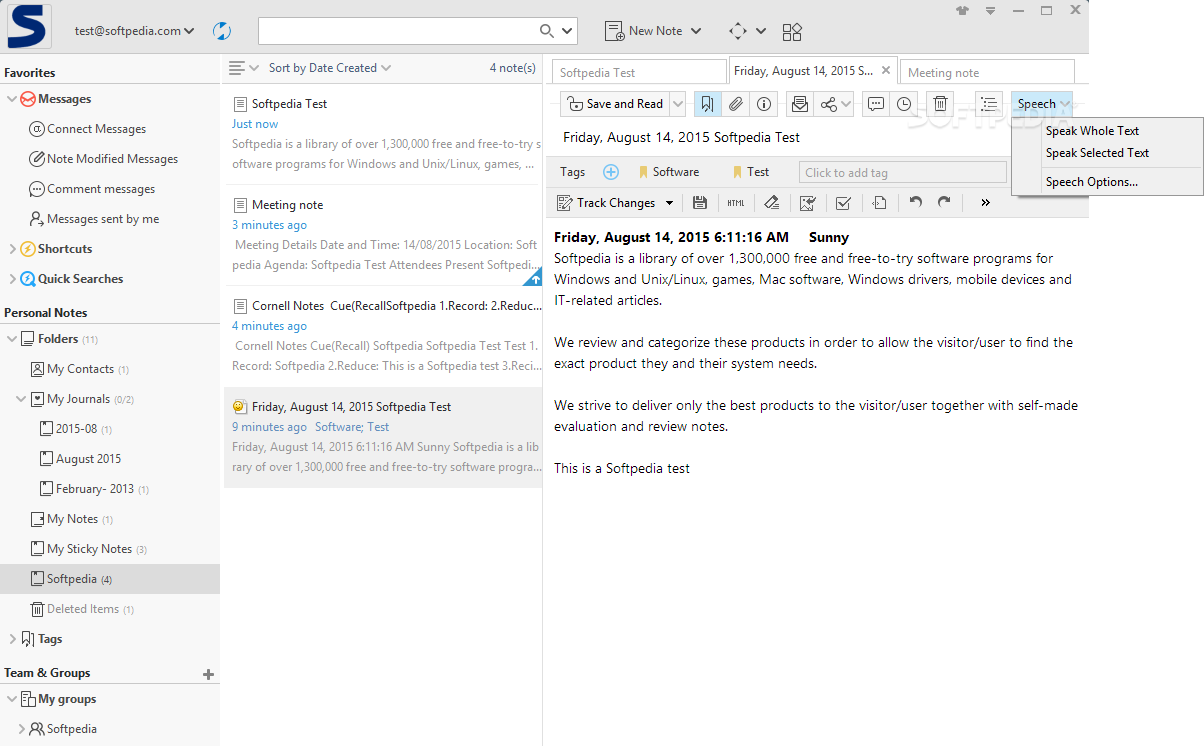Collapse the My Journals folder
The width and height of the screenshot is (1204, 746).
pos(22,399)
